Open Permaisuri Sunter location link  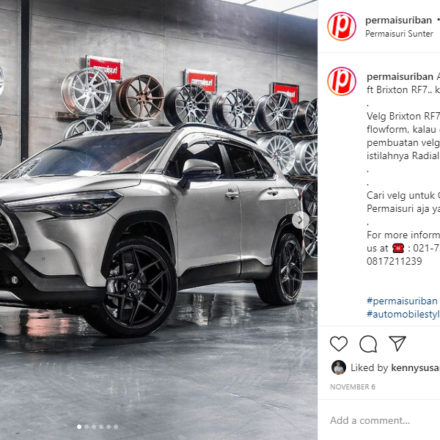point(399,34)
